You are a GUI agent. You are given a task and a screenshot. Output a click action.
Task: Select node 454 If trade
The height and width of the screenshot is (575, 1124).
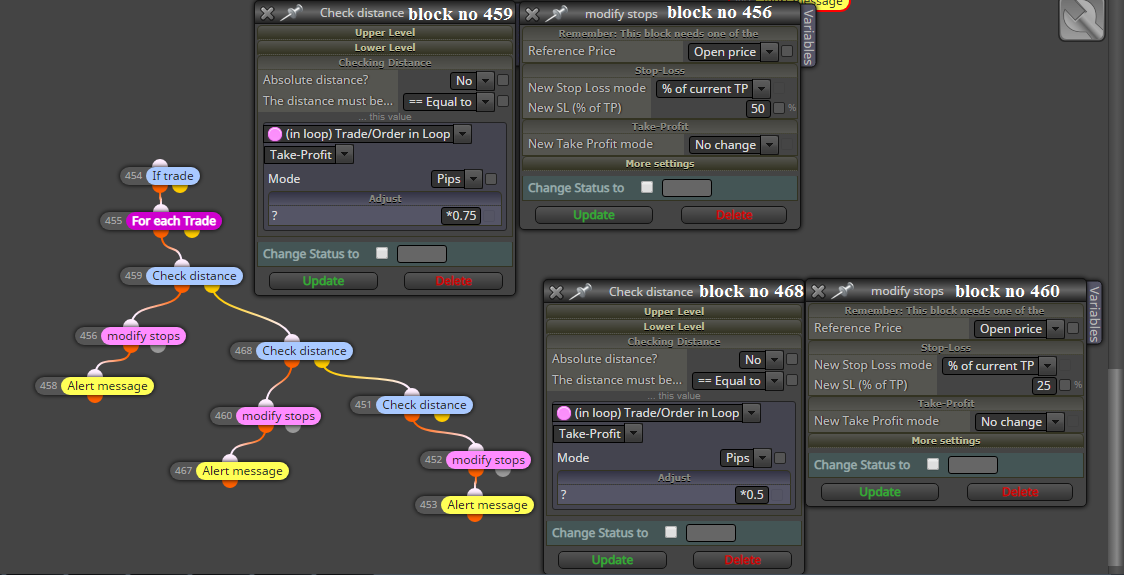click(x=173, y=176)
